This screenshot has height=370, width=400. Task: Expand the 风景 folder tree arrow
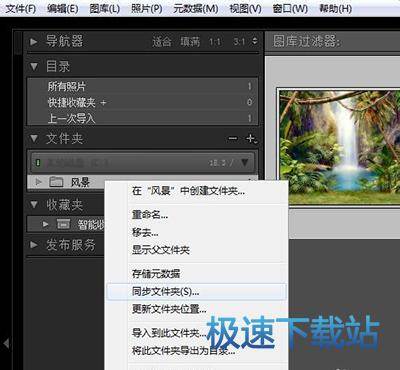pyautogui.click(x=39, y=182)
